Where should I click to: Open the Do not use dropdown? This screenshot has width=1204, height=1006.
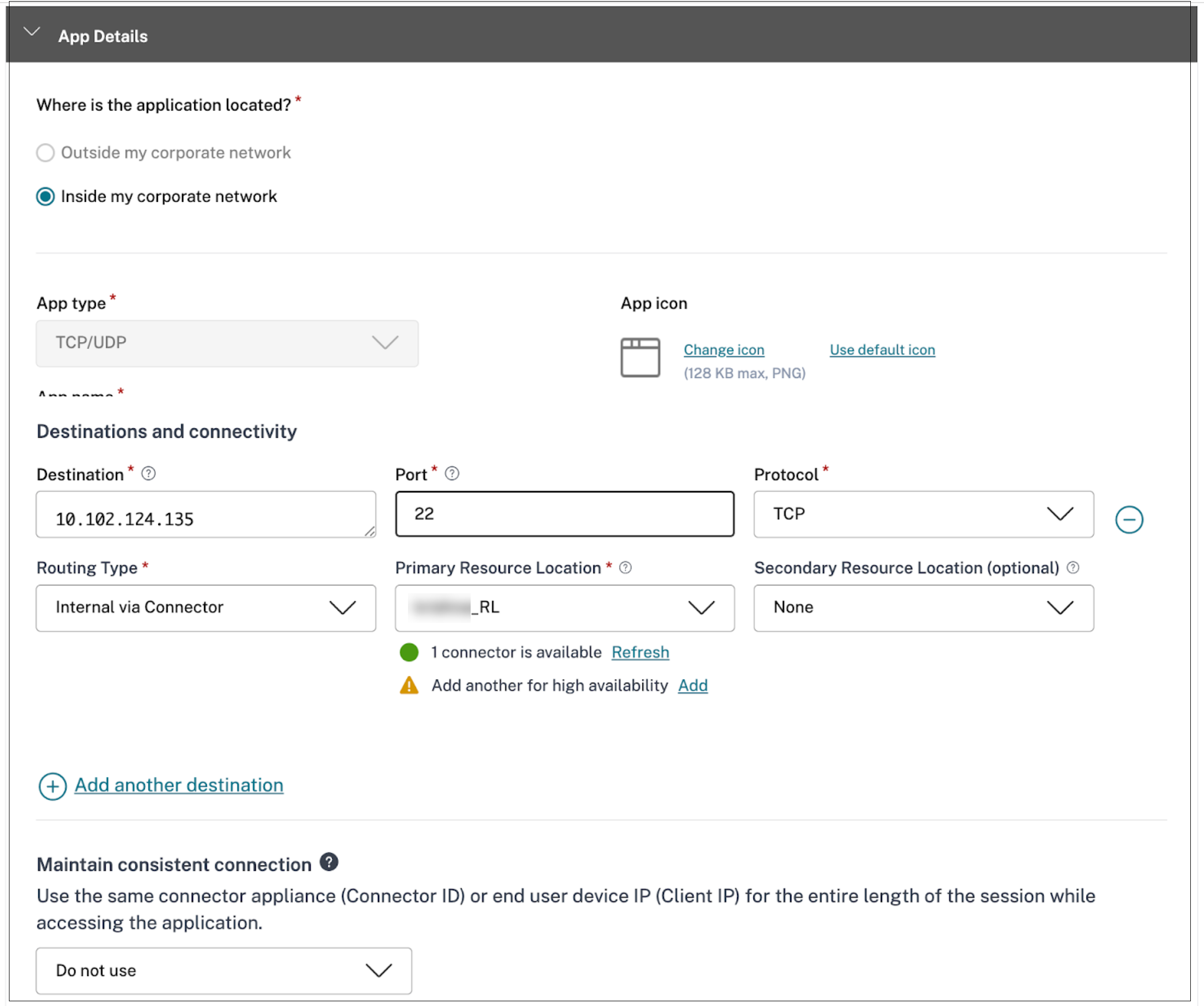click(x=224, y=970)
